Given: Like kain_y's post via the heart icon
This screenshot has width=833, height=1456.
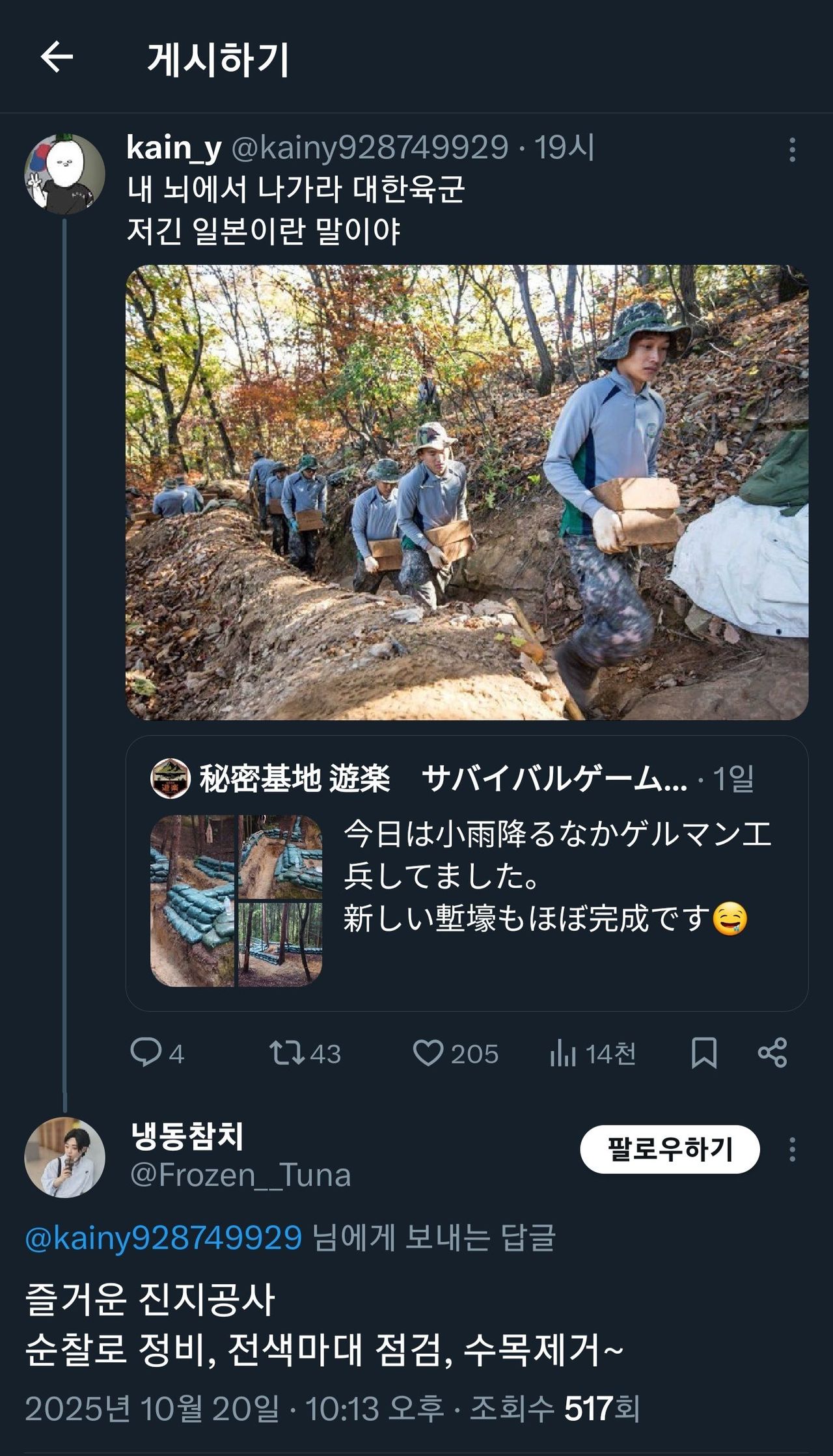Looking at the screenshot, I should click(428, 1052).
